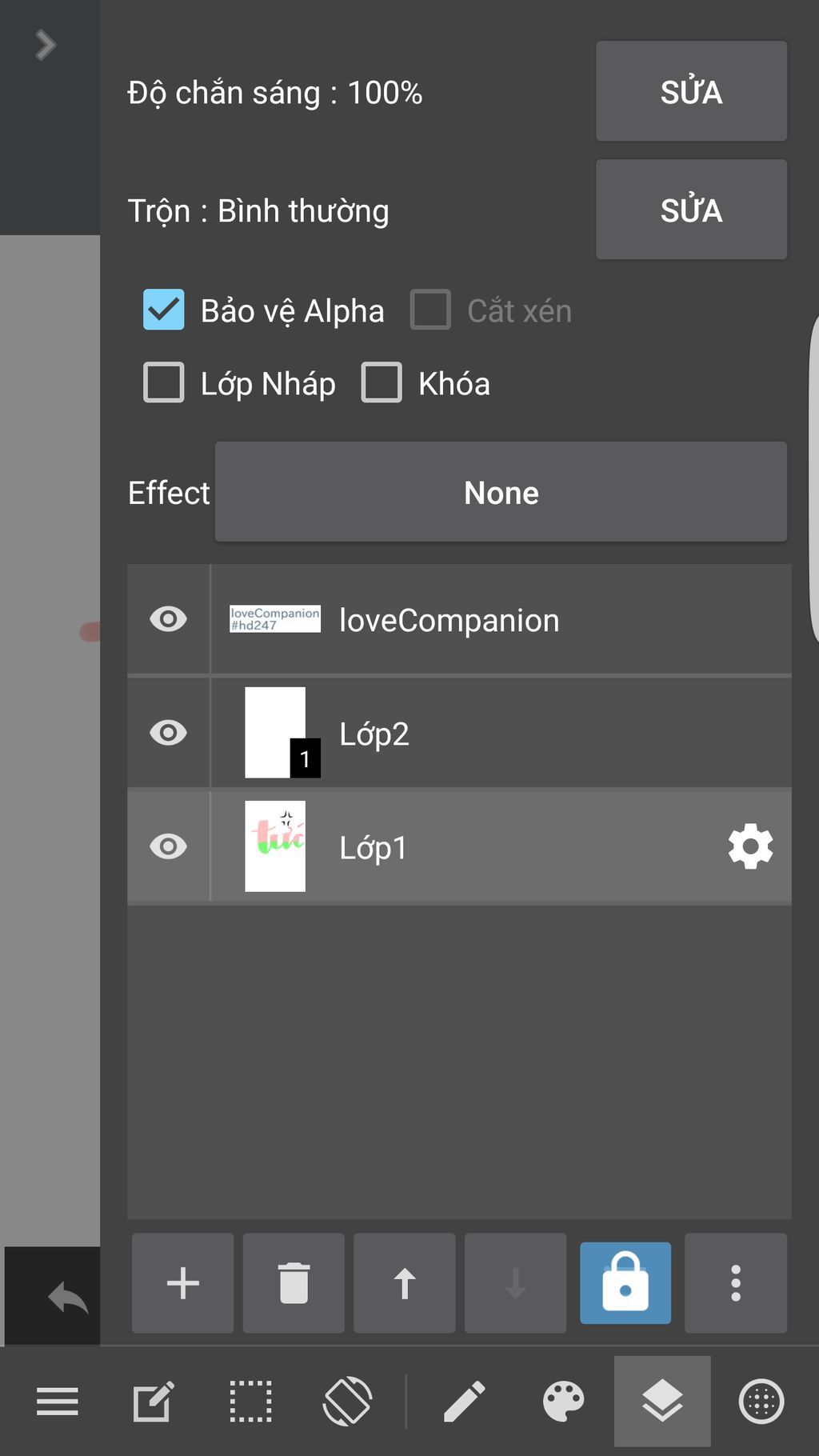819x1456 pixels.
Task: Enable the Lớp Nháp checkbox
Action: [164, 382]
